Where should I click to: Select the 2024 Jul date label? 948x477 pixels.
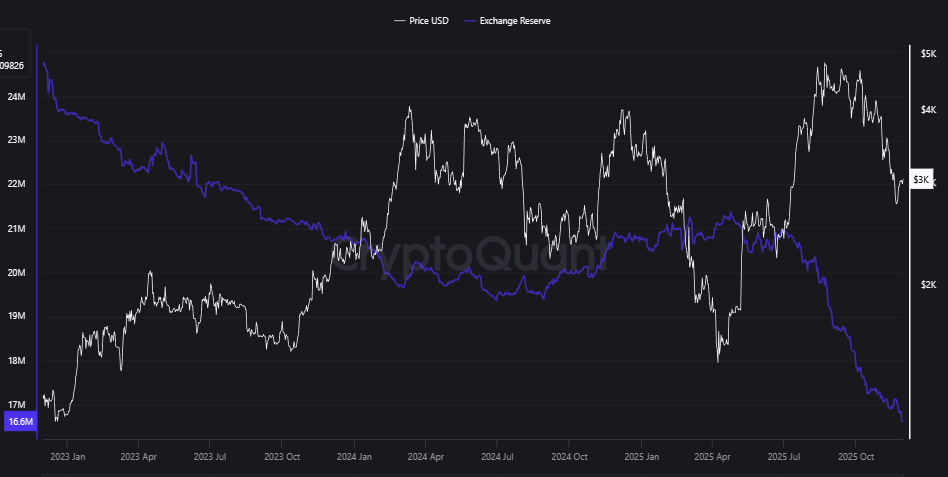[x=497, y=455]
